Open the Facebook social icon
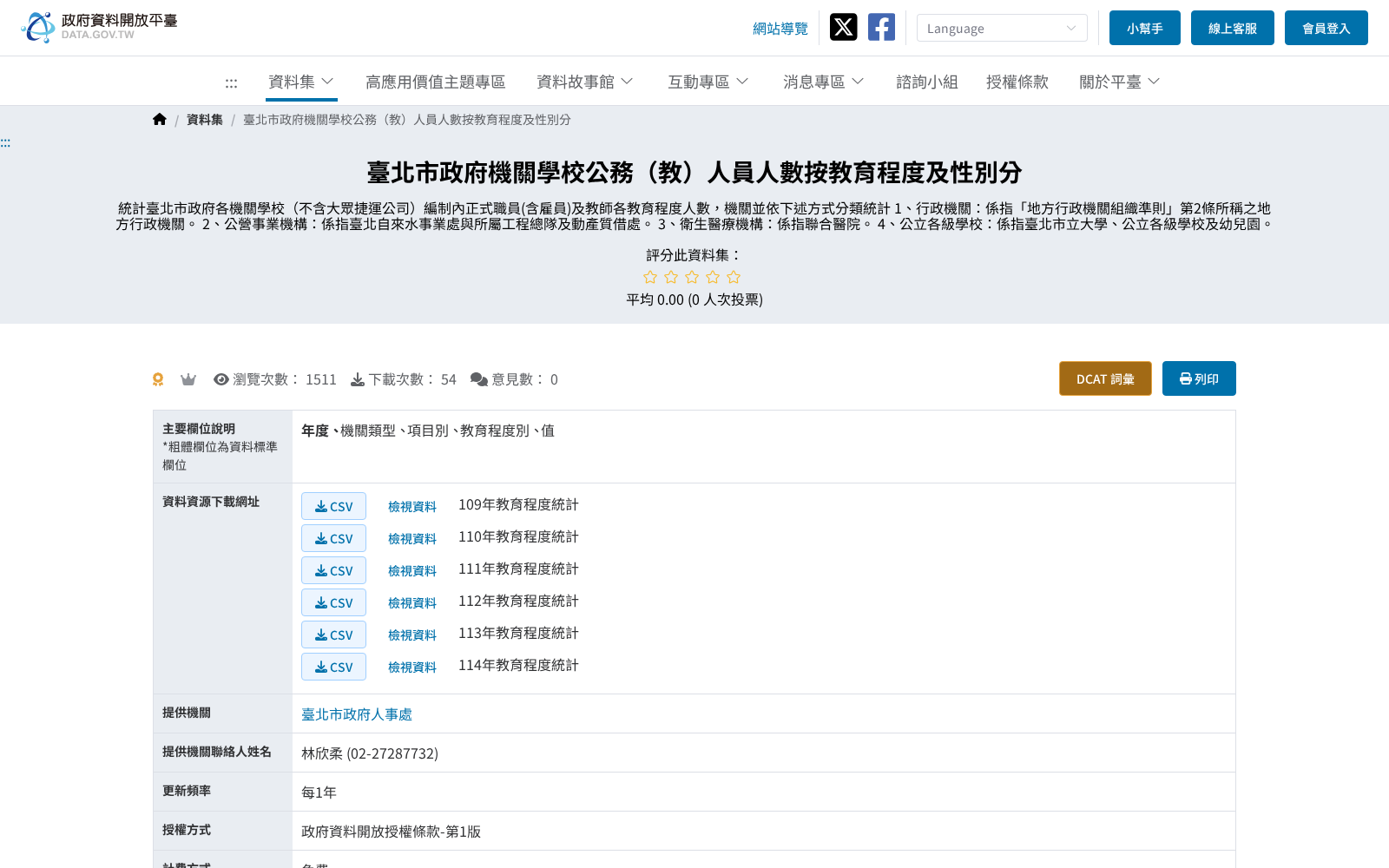 click(881, 28)
